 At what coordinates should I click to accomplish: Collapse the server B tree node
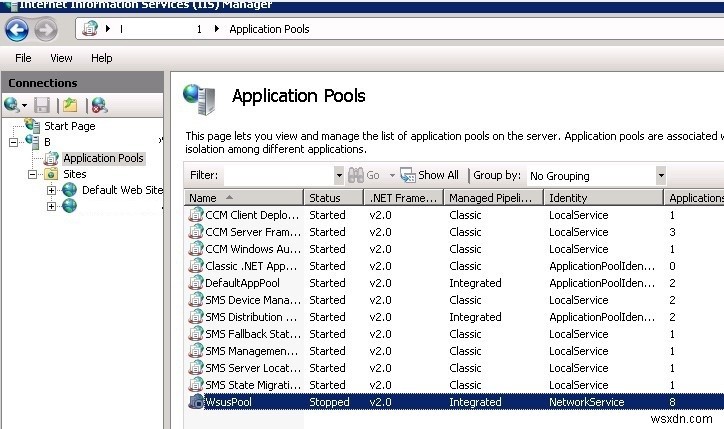[13, 142]
